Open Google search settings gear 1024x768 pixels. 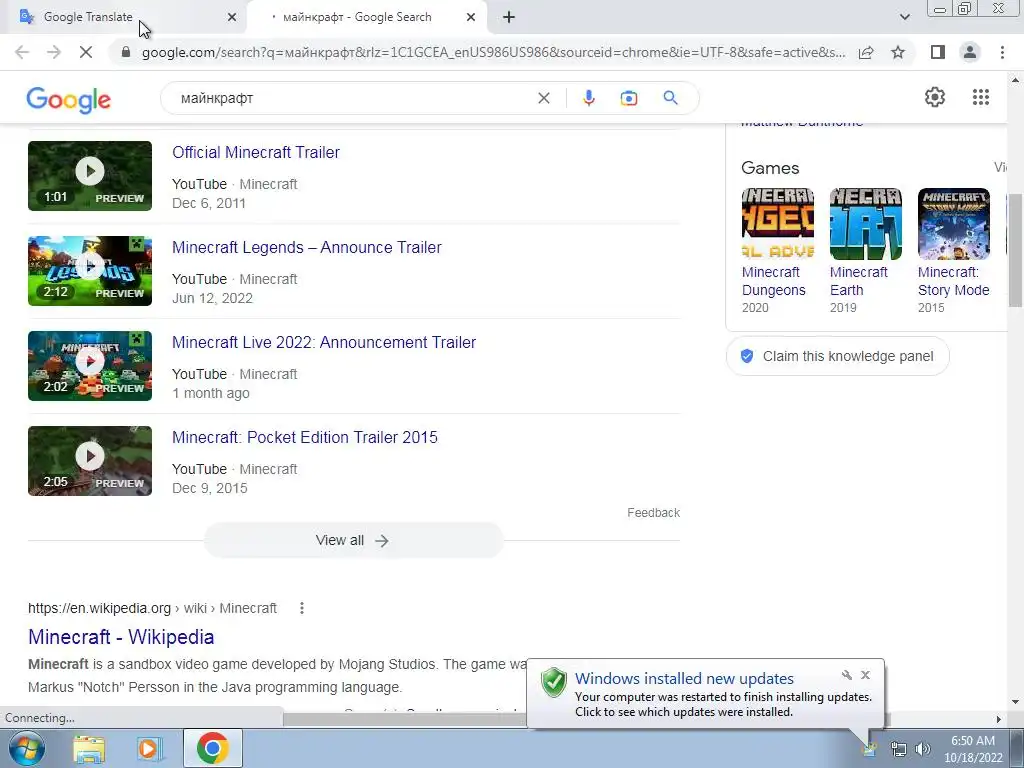tap(935, 97)
